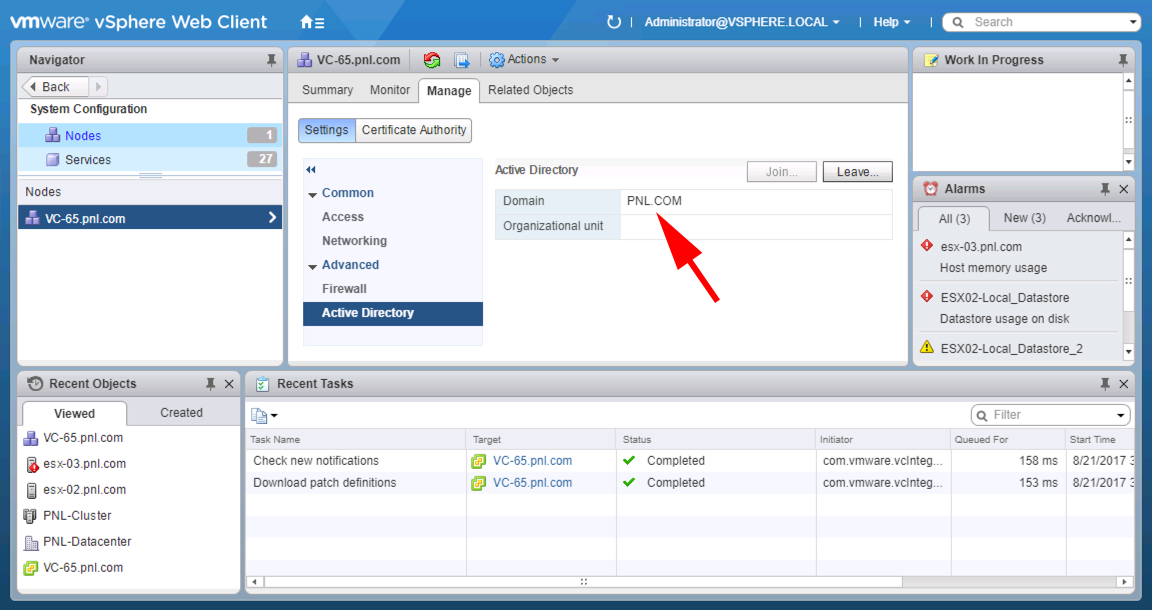
Task: Select Services in System Configuration
Action: pos(150,159)
